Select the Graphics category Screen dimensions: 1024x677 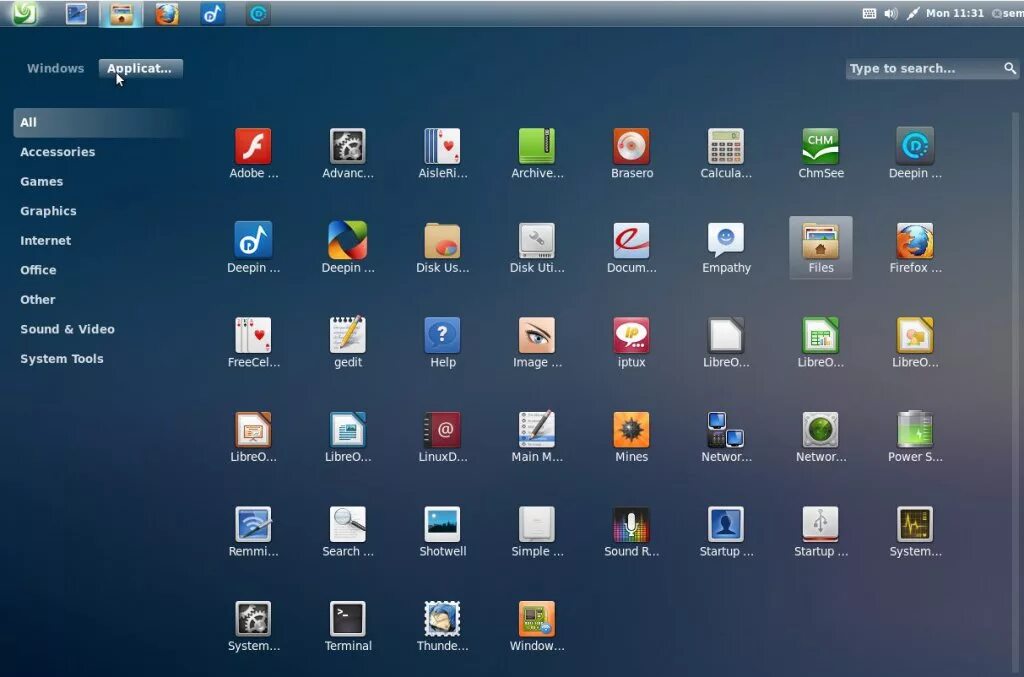pos(48,211)
